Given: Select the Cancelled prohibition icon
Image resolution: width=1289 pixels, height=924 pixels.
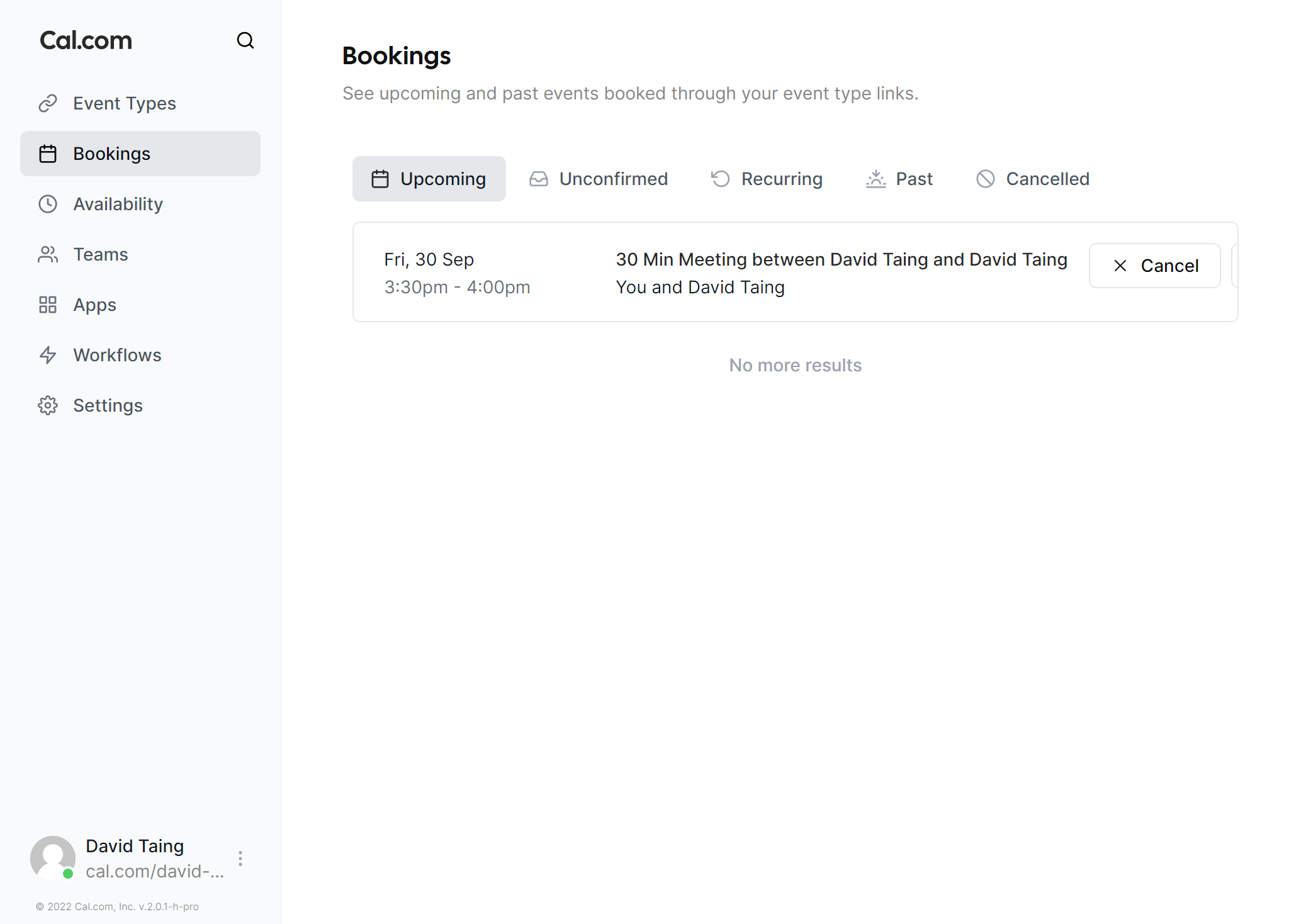Looking at the screenshot, I should [986, 179].
